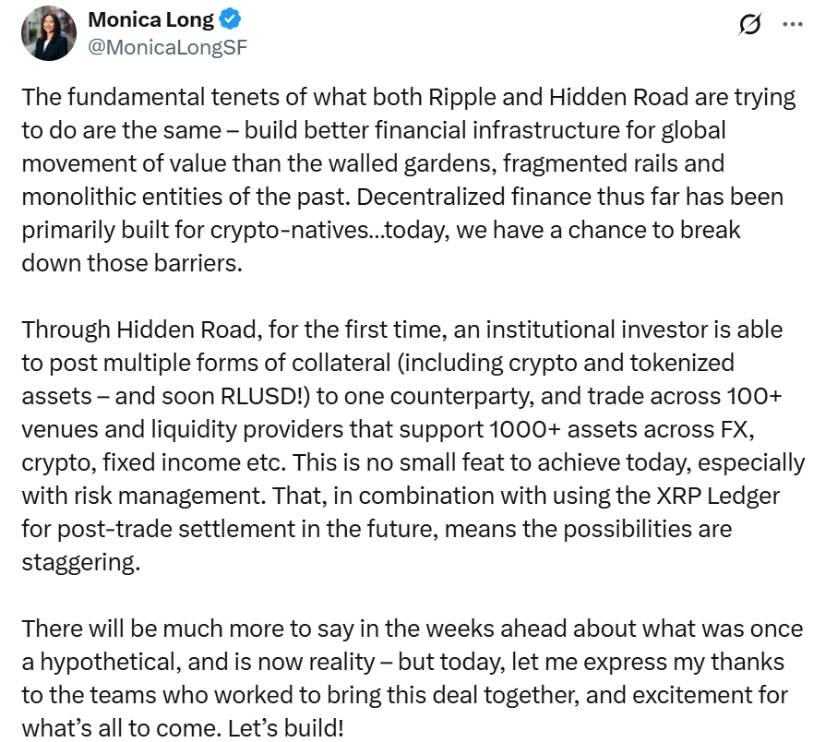Click Monica Long's profile photo
This screenshot has width=825, height=742.
tap(48, 33)
